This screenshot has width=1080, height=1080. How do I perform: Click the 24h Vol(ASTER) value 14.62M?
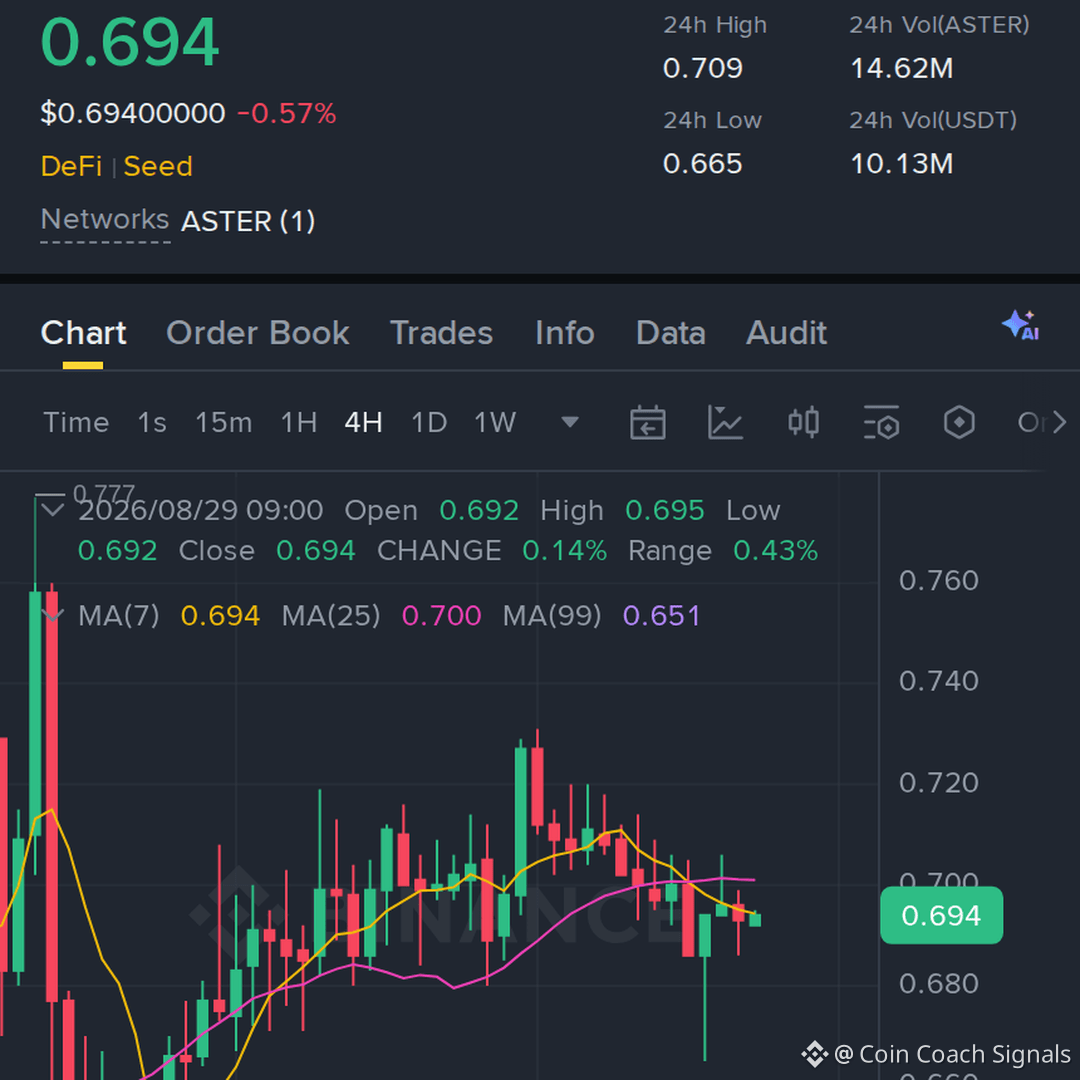[902, 68]
